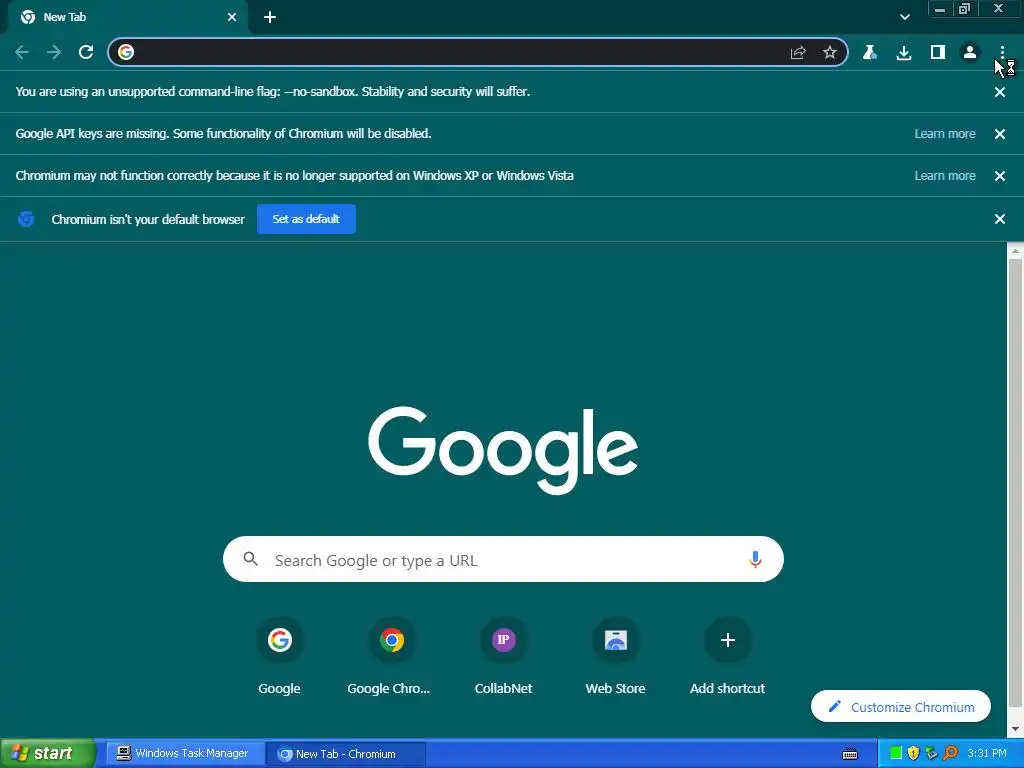Click the Set as default button
Viewport: 1024px width, 768px height.
tap(306, 219)
